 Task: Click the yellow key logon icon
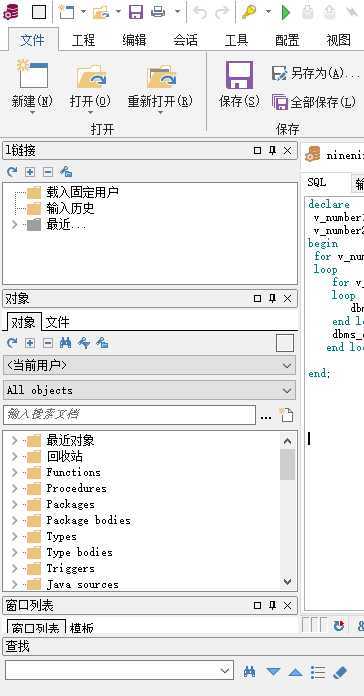(249, 12)
